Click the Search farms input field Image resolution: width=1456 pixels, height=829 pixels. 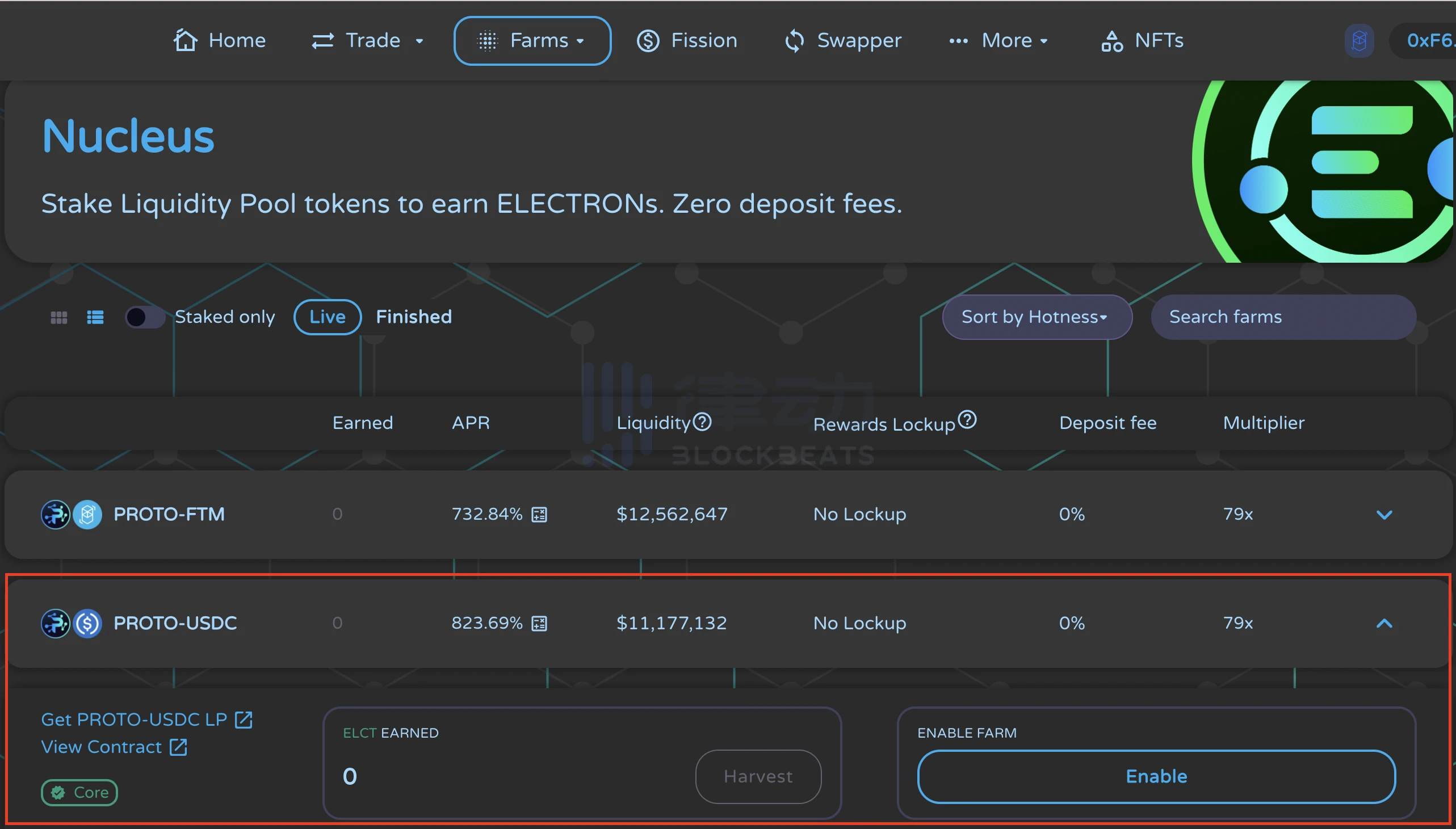click(x=1283, y=317)
